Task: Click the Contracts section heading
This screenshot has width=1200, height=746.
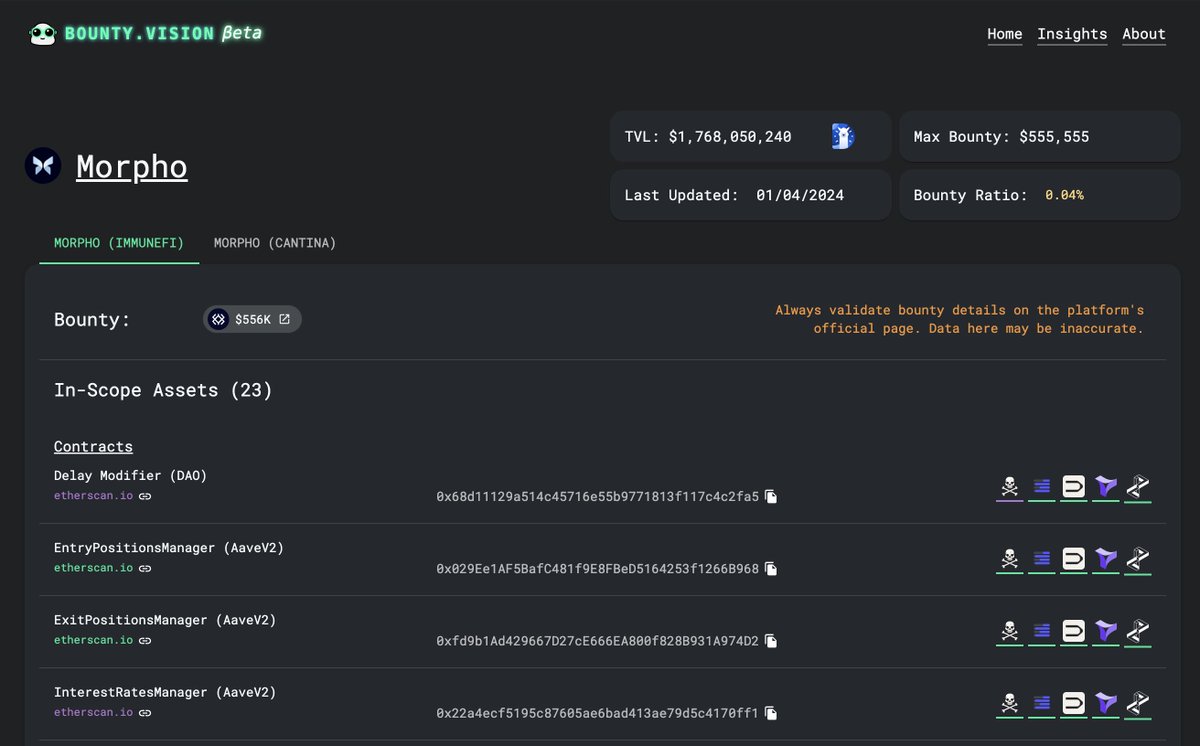Action: click(93, 447)
